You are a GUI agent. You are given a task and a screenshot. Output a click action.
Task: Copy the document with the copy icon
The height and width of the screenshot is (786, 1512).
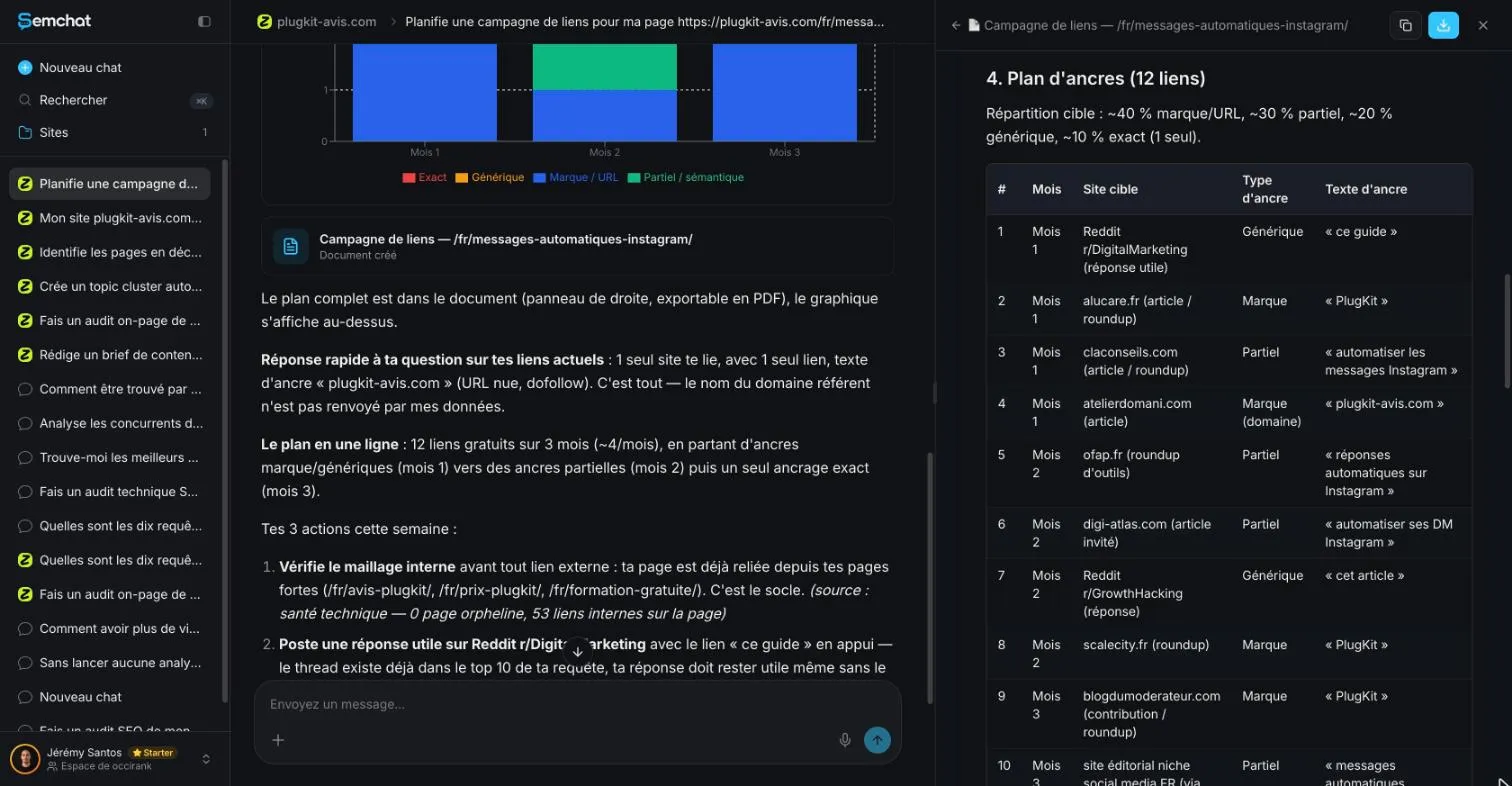[1405, 25]
